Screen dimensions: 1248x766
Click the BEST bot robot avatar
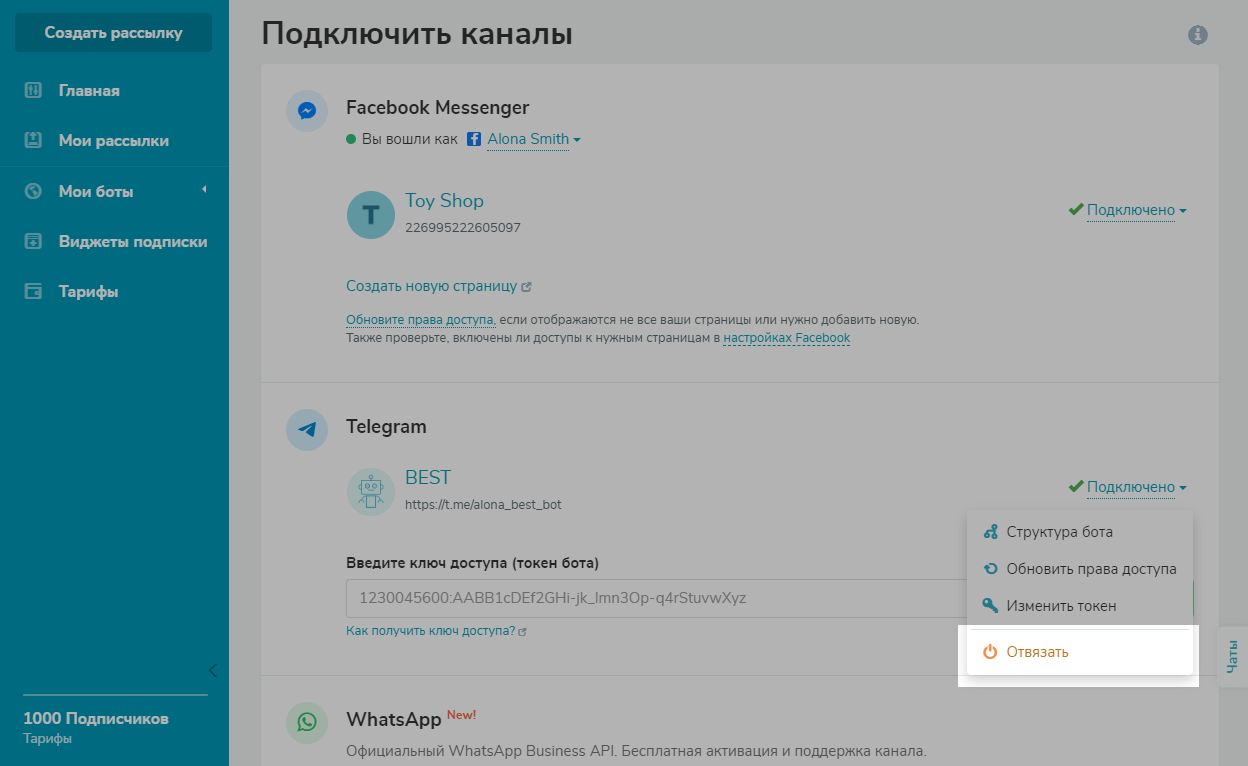[x=371, y=492]
